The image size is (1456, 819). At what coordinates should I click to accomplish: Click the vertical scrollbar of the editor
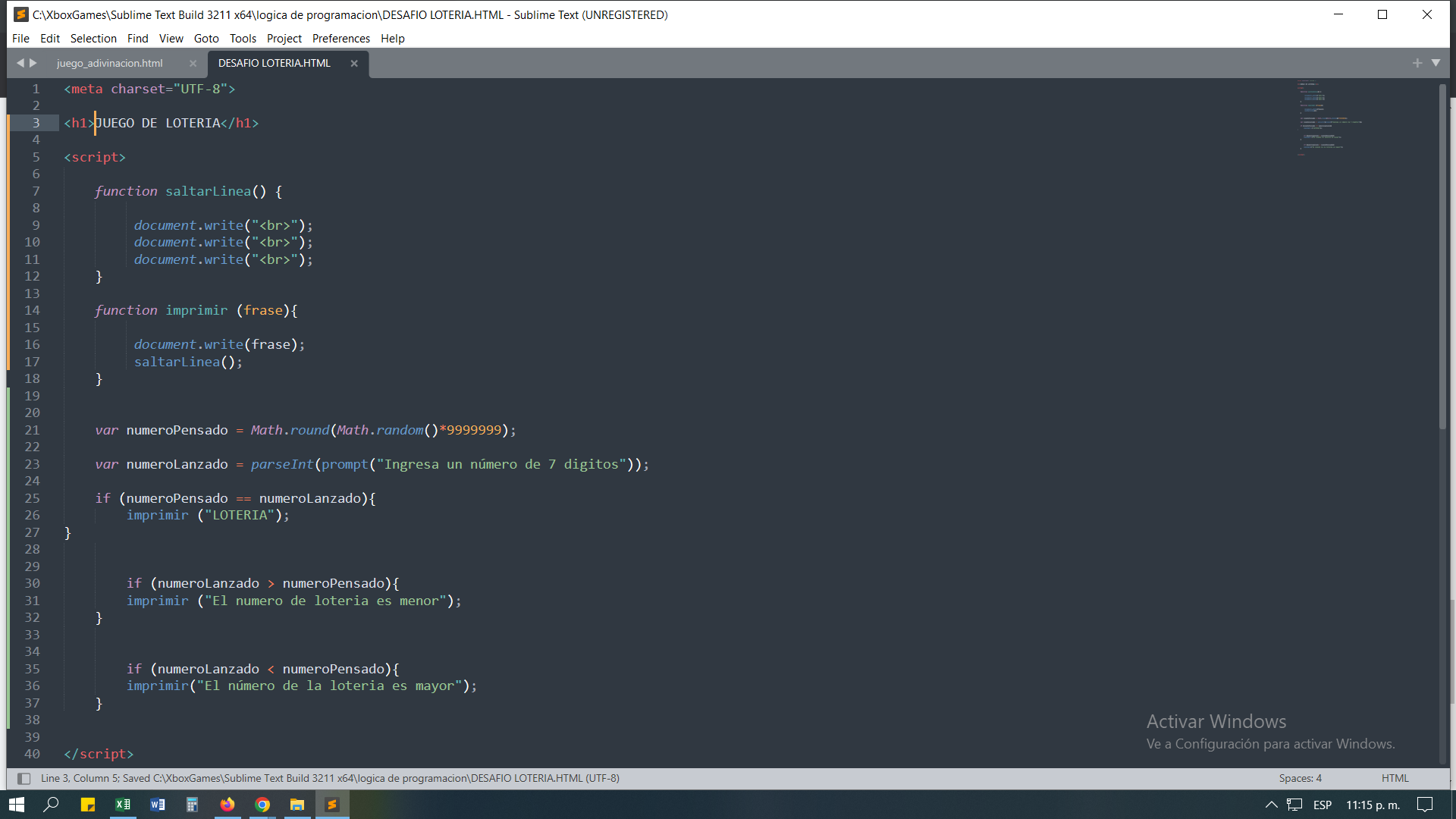click(1442, 256)
